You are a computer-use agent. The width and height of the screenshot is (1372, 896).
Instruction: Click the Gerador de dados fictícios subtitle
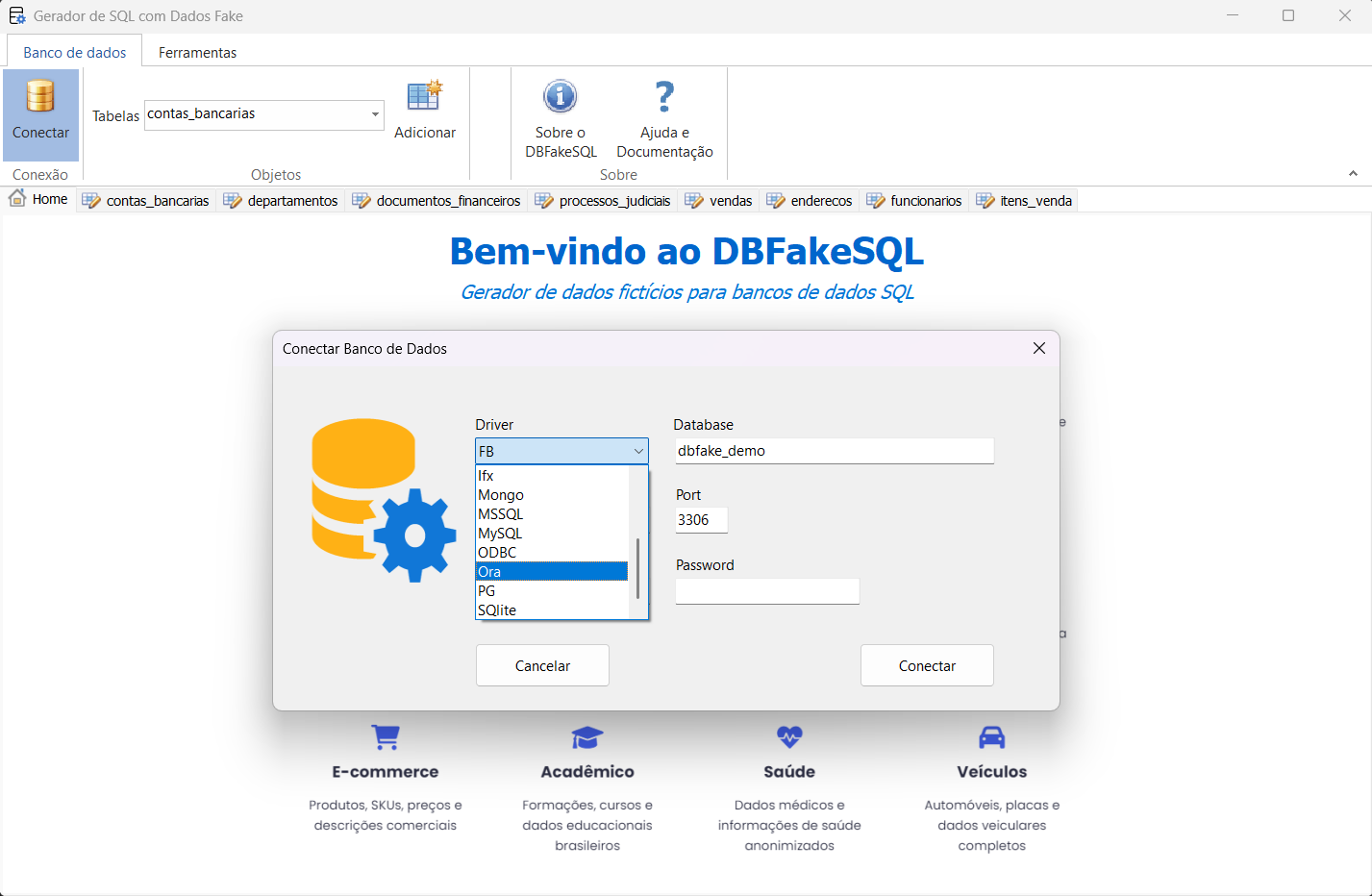686,292
